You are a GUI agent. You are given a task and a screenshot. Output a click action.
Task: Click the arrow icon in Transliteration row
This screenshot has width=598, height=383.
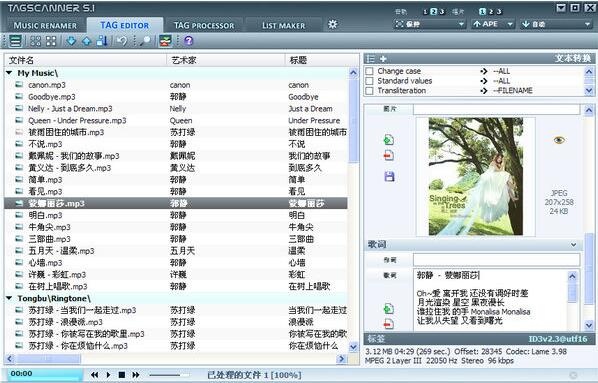coord(484,91)
